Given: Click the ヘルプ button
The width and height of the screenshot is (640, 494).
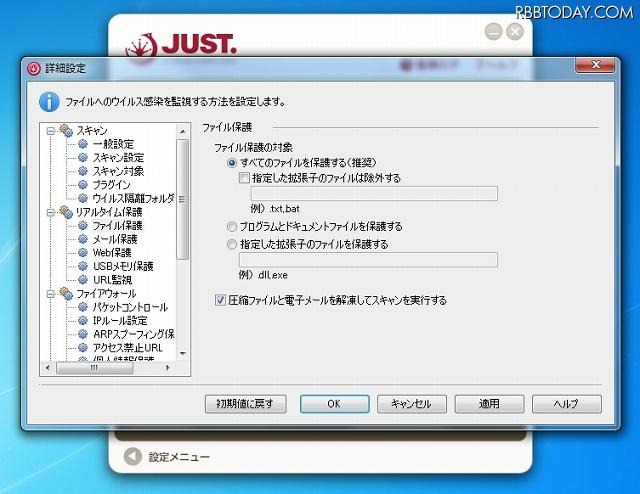Looking at the screenshot, I should [567, 404].
